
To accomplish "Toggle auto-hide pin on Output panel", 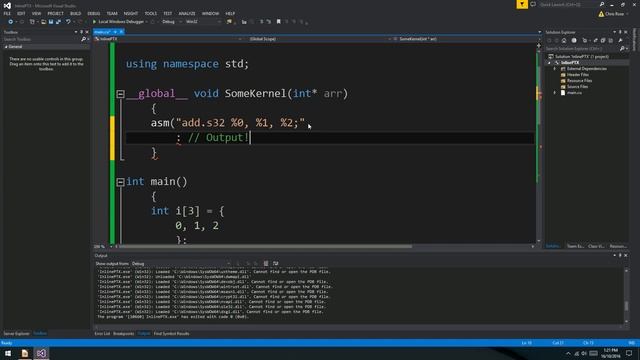I will point(620,256).
